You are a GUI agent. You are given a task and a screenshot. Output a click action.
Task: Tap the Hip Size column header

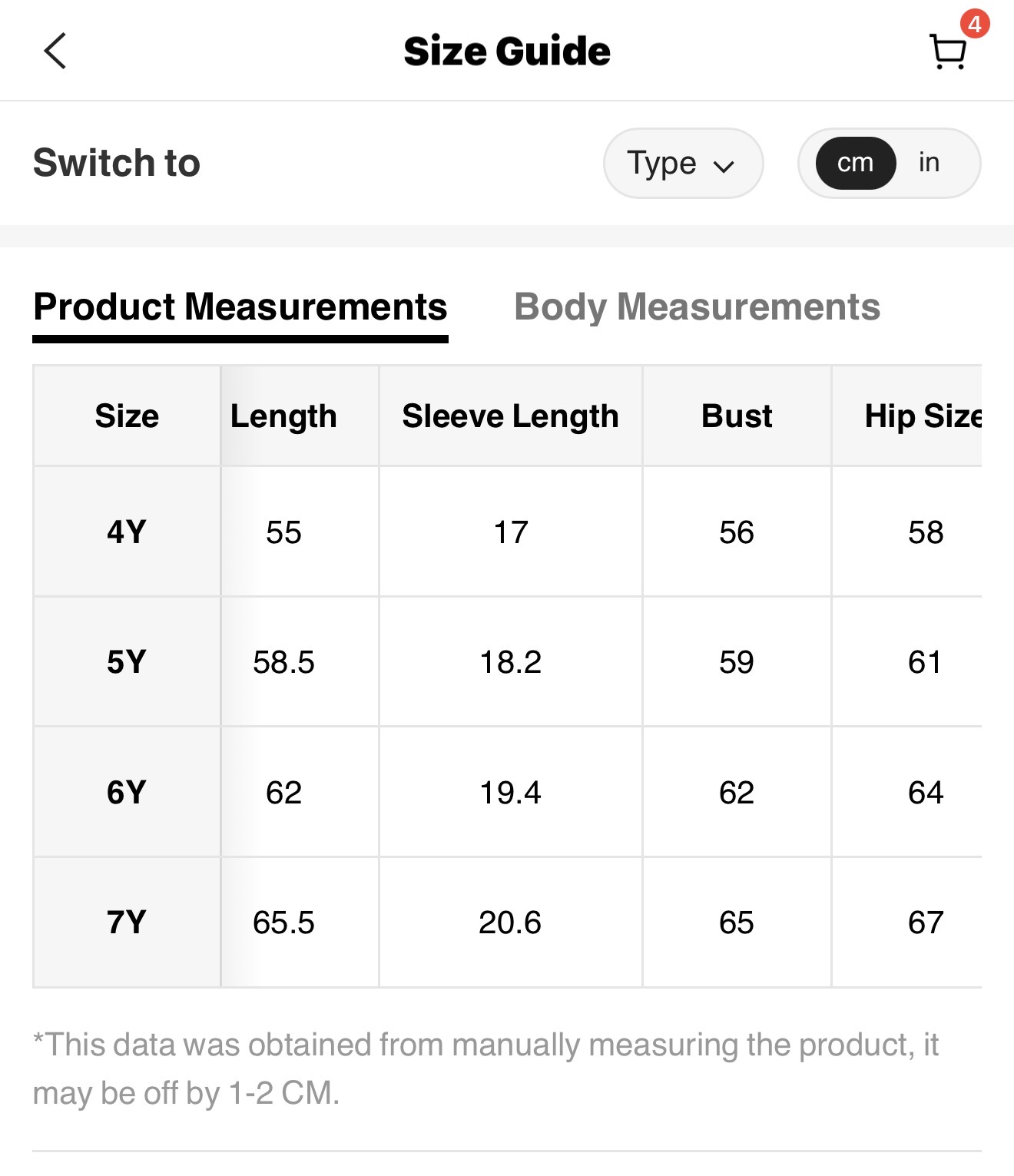[922, 416]
